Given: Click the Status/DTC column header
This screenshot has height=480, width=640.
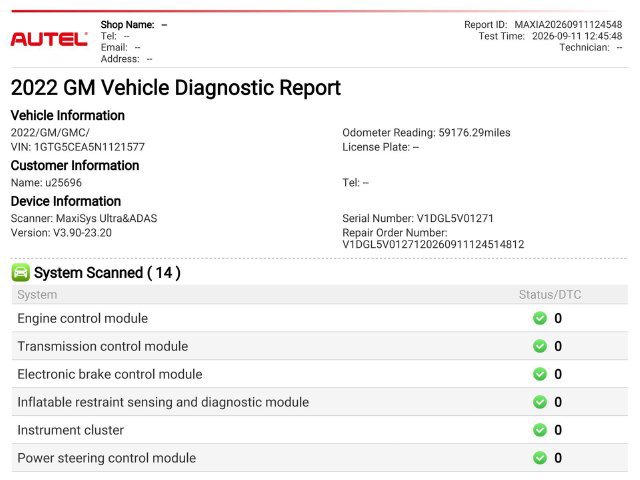Looking at the screenshot, I should [x=550, y=295].
